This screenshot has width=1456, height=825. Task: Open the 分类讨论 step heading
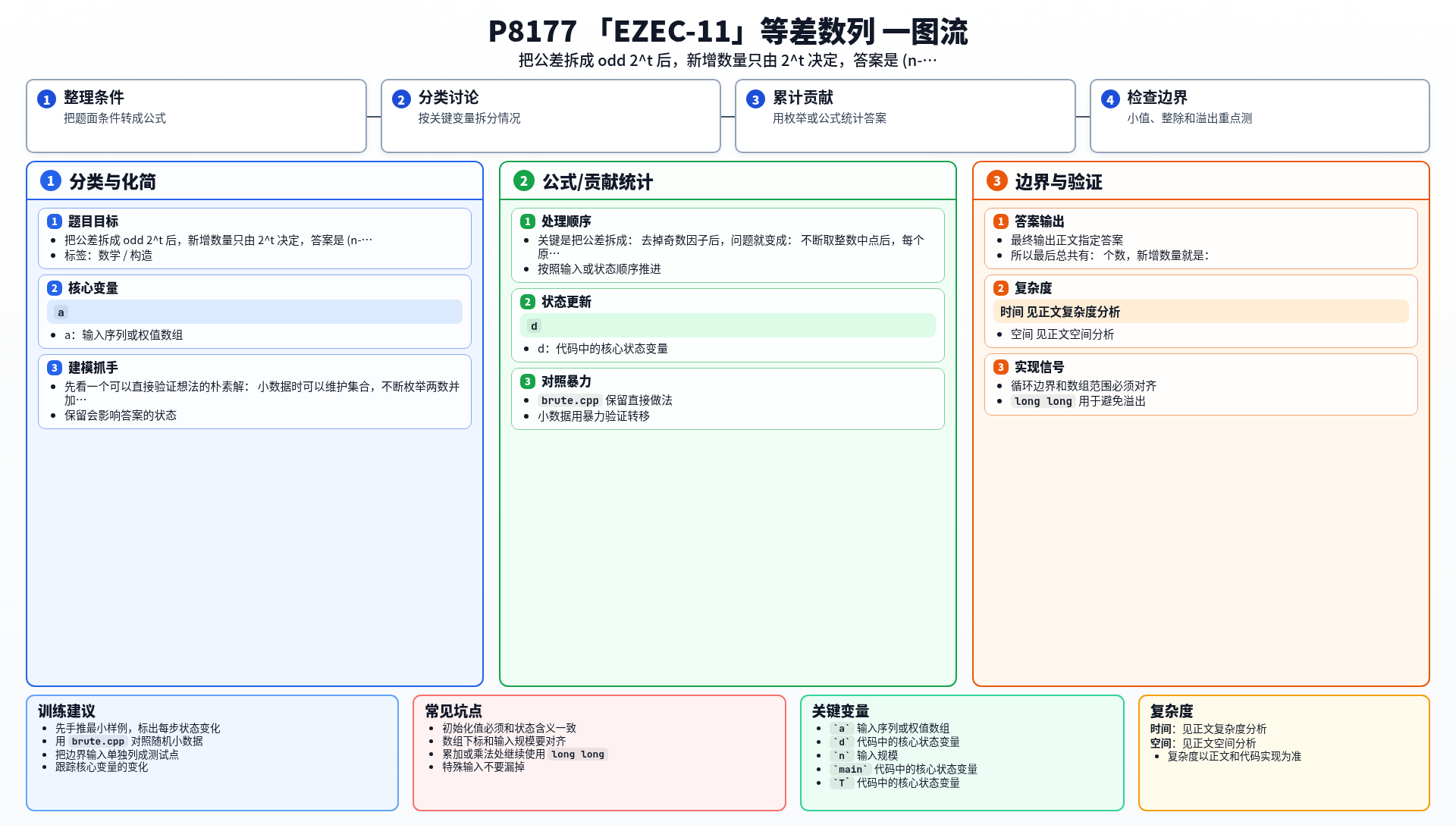(449, 97)
